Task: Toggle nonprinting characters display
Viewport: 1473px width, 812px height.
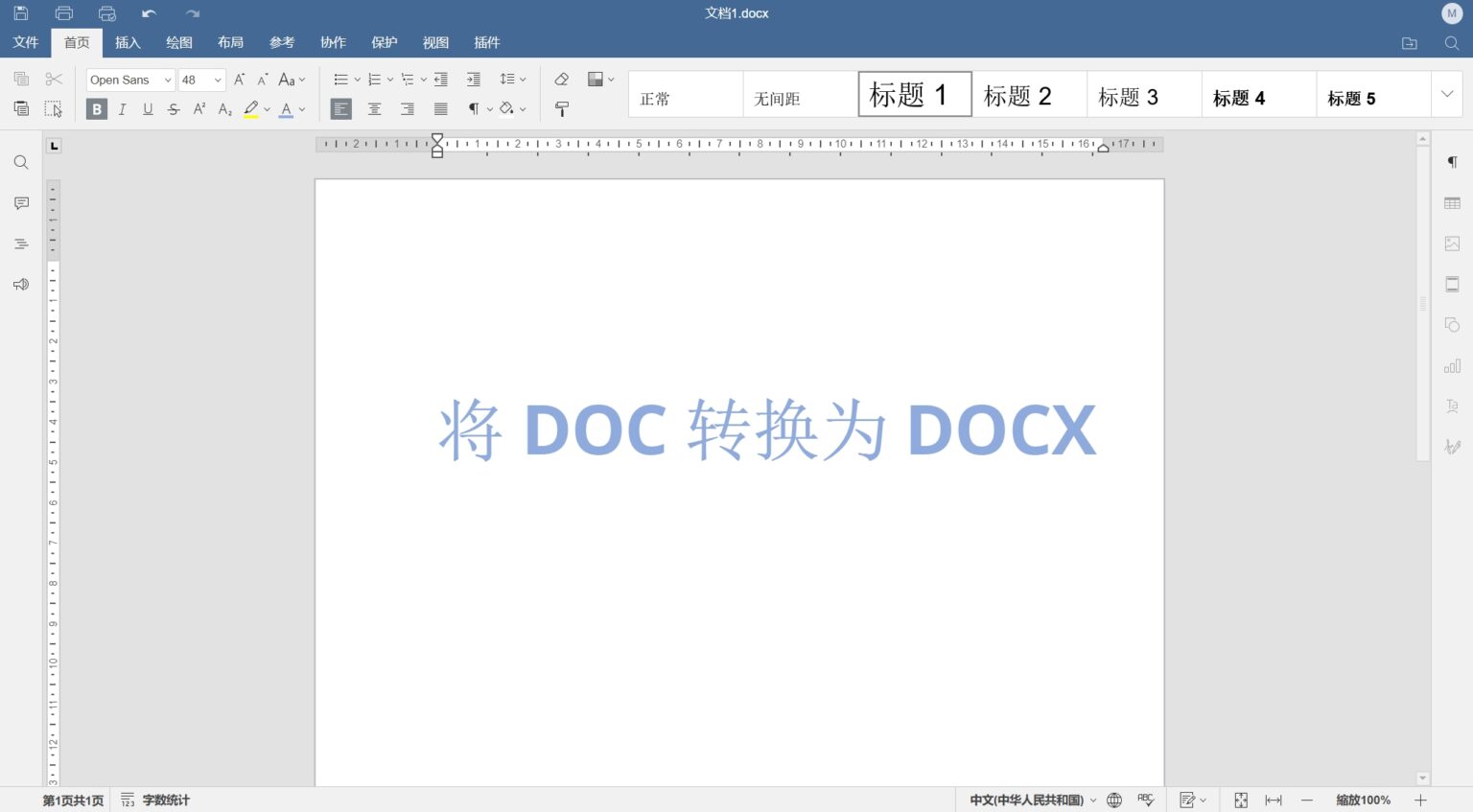Action: [x=473, y=109]
